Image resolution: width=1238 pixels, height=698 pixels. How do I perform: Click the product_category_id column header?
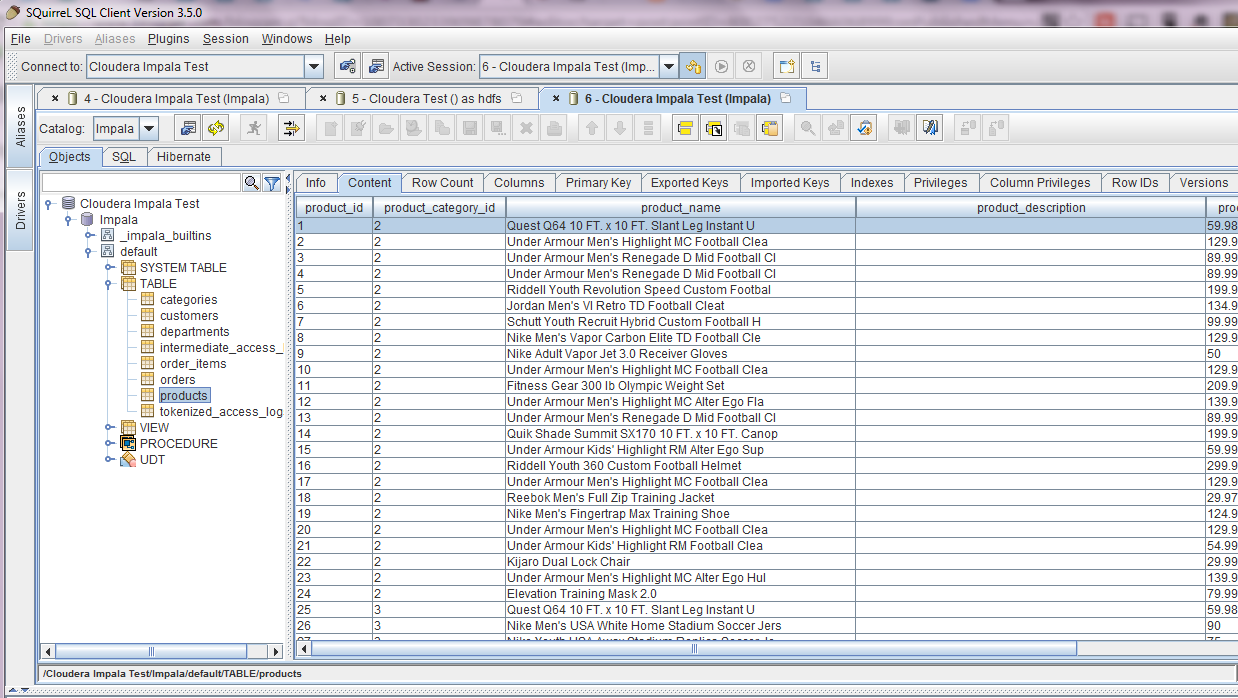pos(439,208)
